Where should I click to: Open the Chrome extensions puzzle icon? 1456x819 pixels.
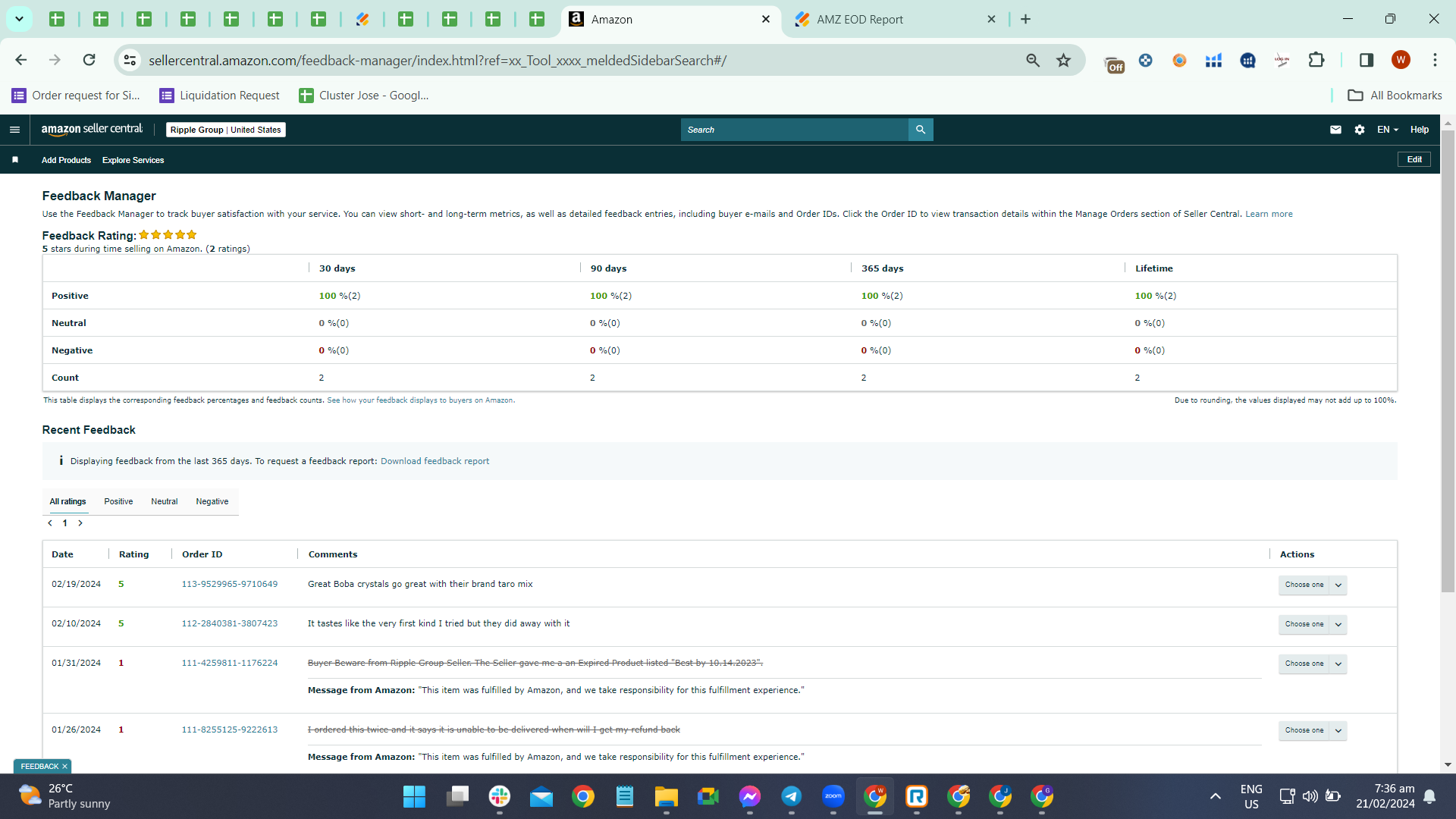coord(1316,60)
